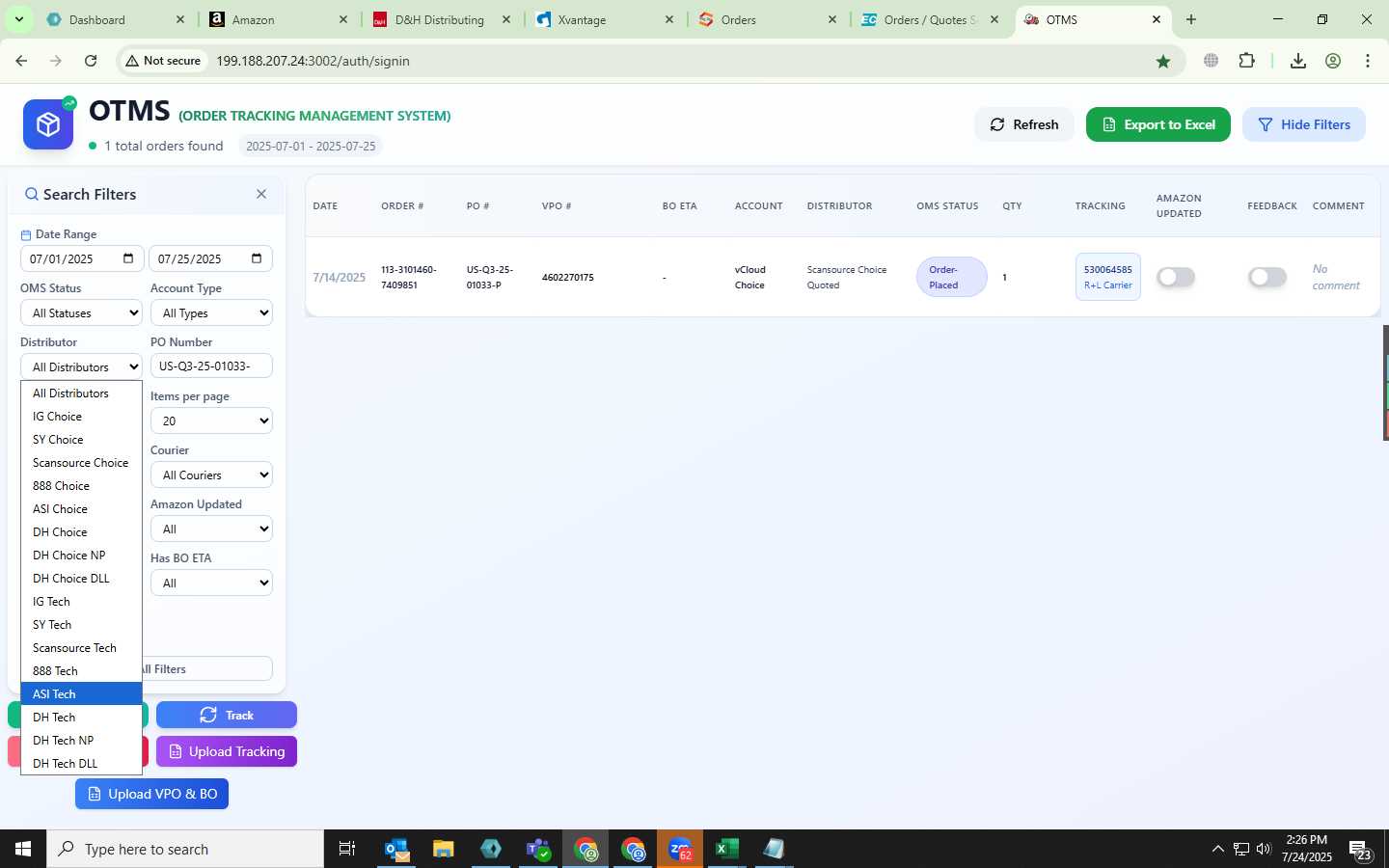Screen dimensions: 1389x868
Task: Open the Account Type dropdown
Action: click(211, 312)
